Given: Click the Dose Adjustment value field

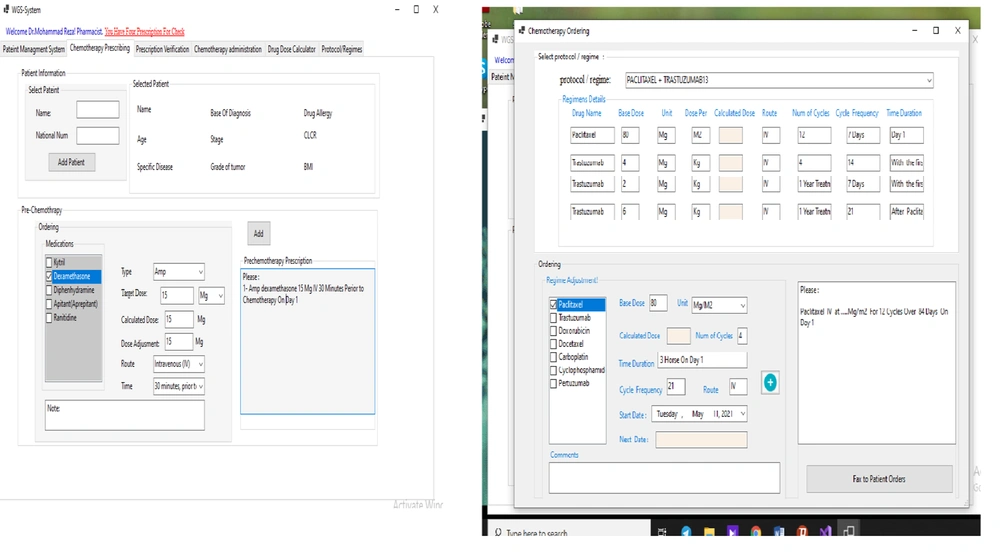Looking at the screenshot, I should click(x=179, y=342).
